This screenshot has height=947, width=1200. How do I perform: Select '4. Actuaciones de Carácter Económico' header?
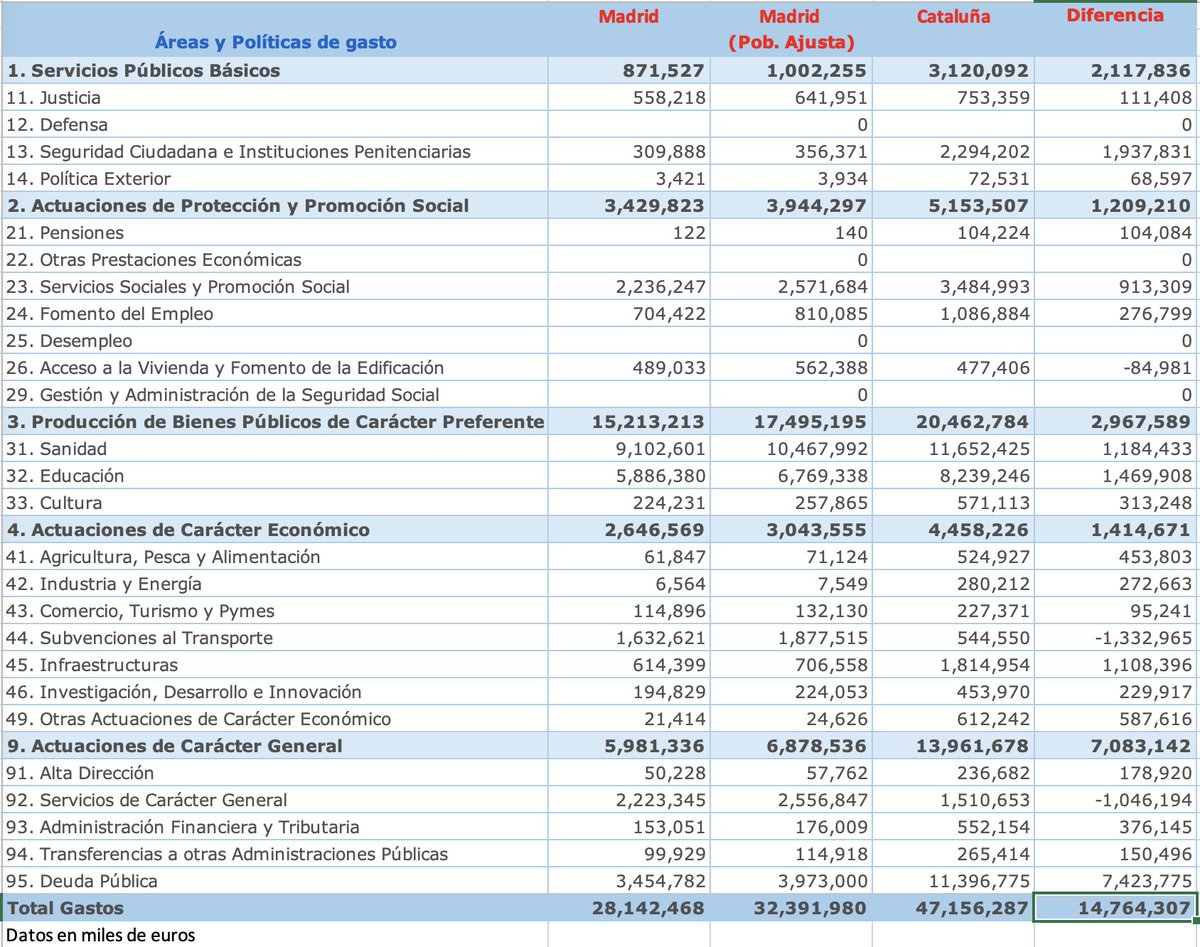tap(188, 529)
